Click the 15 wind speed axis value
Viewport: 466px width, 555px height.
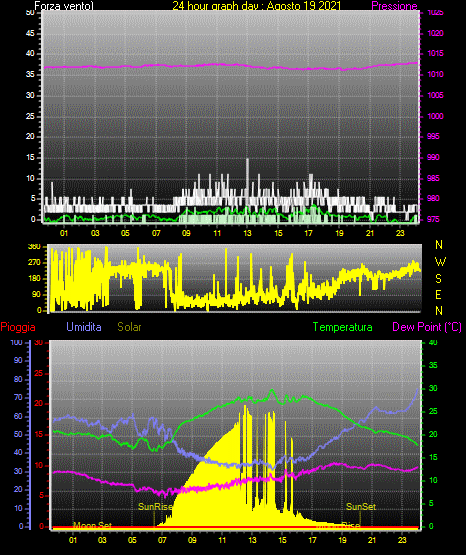pyautogui.click(x=30, y=158)
